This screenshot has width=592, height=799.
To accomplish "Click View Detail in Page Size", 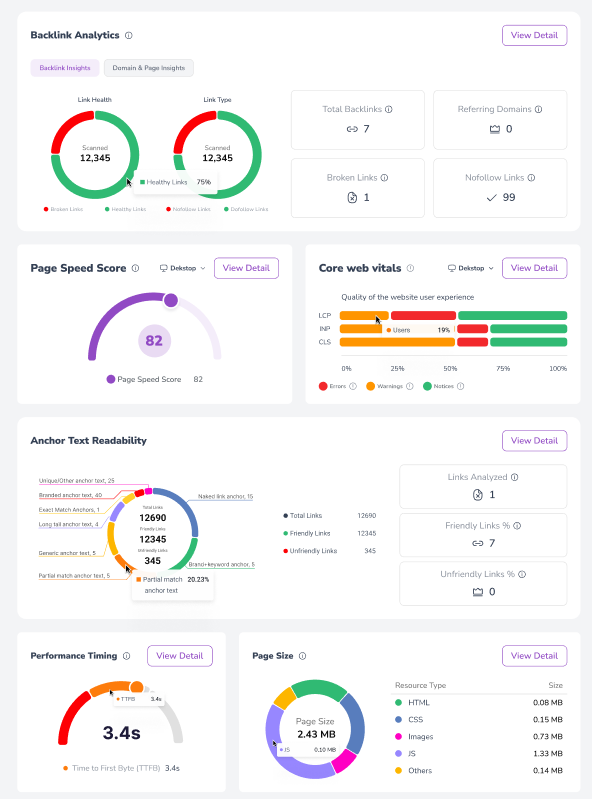I will 534,656.
